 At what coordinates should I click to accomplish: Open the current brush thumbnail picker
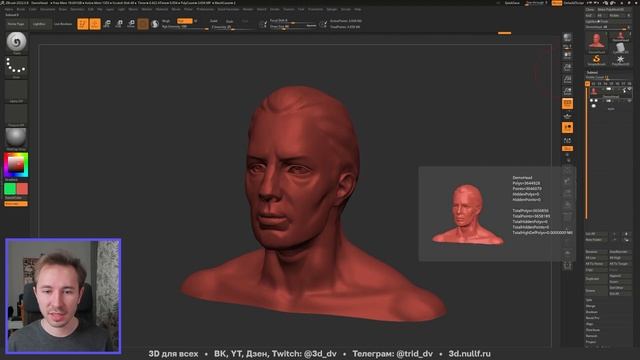click(x=16, y=42)
